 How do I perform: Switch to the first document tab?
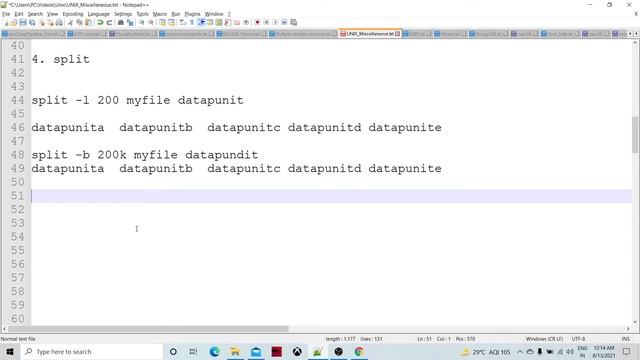tap(33, 34)
